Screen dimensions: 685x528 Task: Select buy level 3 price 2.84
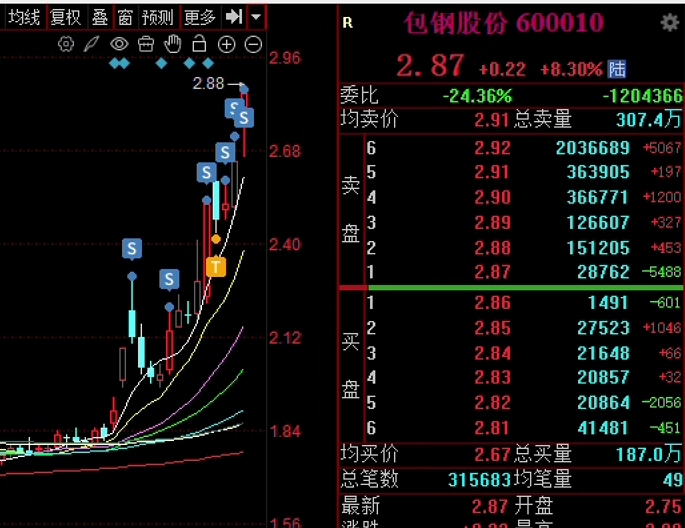click(492, 353)
